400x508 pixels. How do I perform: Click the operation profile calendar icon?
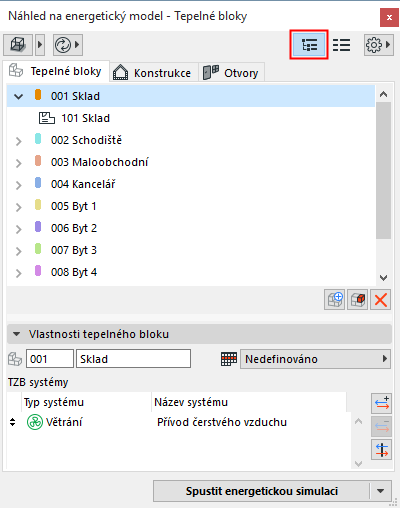(229, 359)
